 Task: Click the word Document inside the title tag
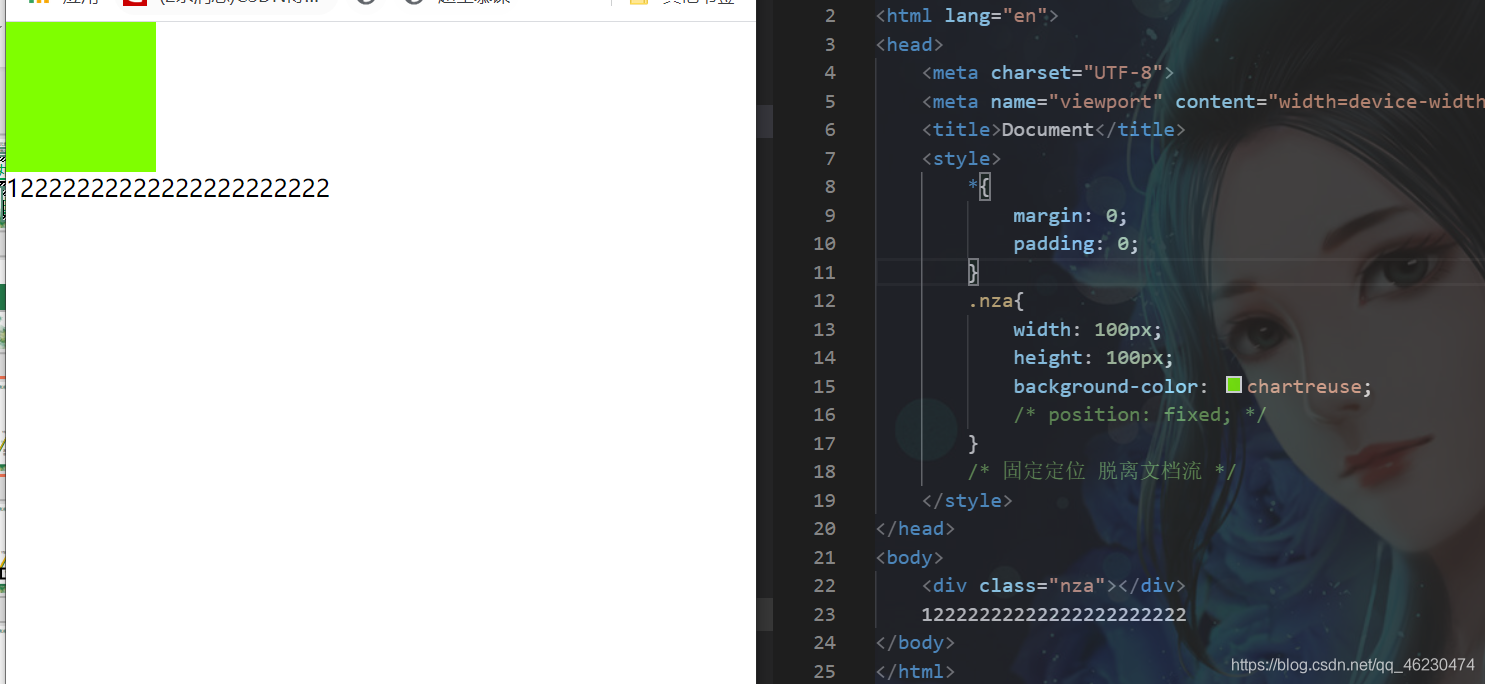(1047, 129)
